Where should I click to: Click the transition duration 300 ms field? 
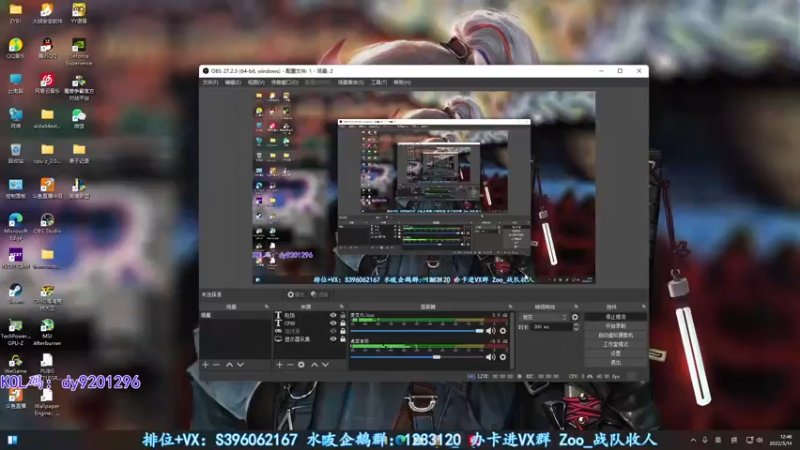pyautogui.click(x=551, y=327)
